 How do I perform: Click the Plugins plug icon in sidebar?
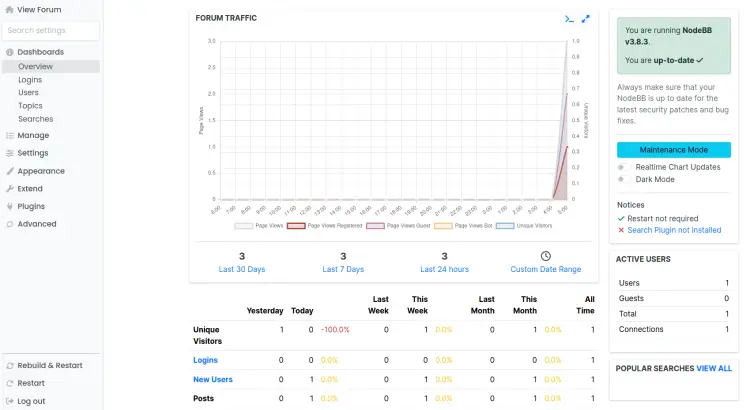(10, 206)
